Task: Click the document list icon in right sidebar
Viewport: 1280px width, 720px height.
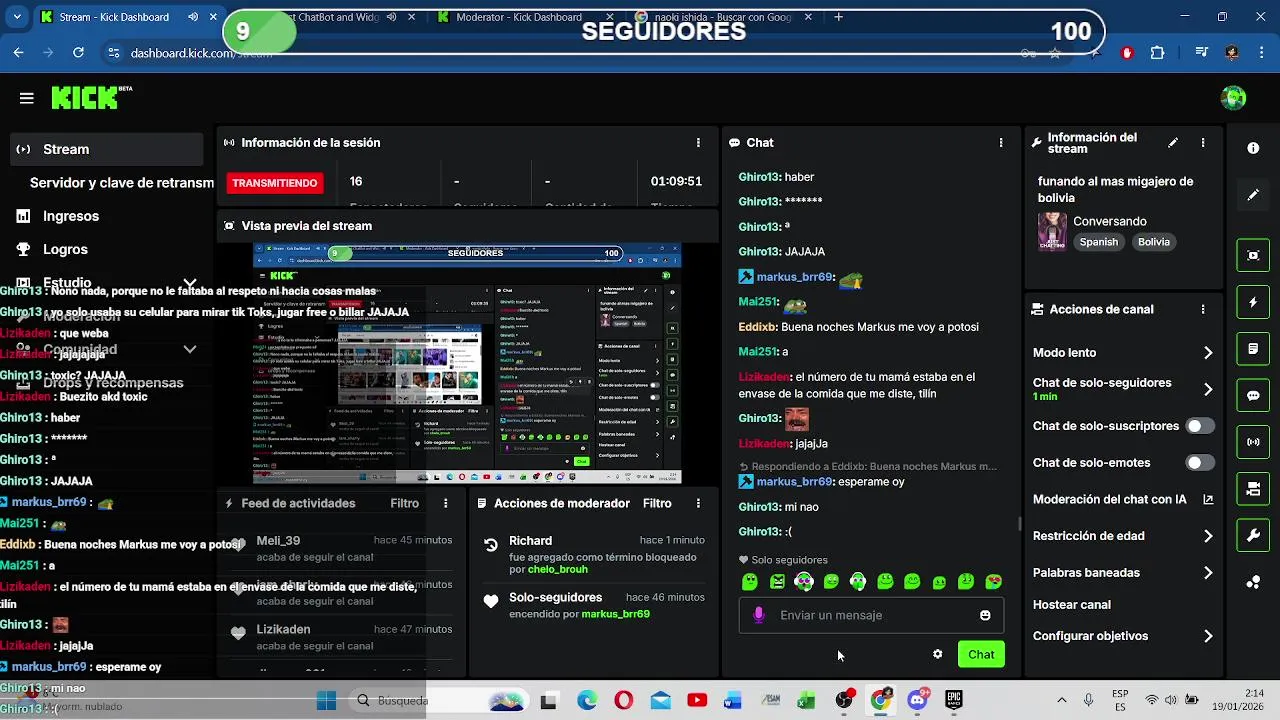Action: 1253,349
